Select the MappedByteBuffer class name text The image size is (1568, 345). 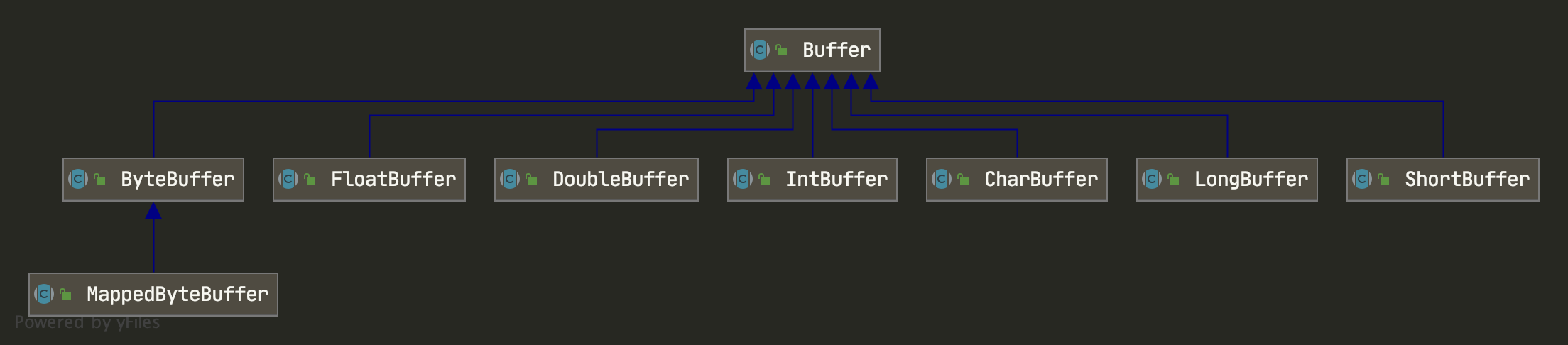coord(177,294)
